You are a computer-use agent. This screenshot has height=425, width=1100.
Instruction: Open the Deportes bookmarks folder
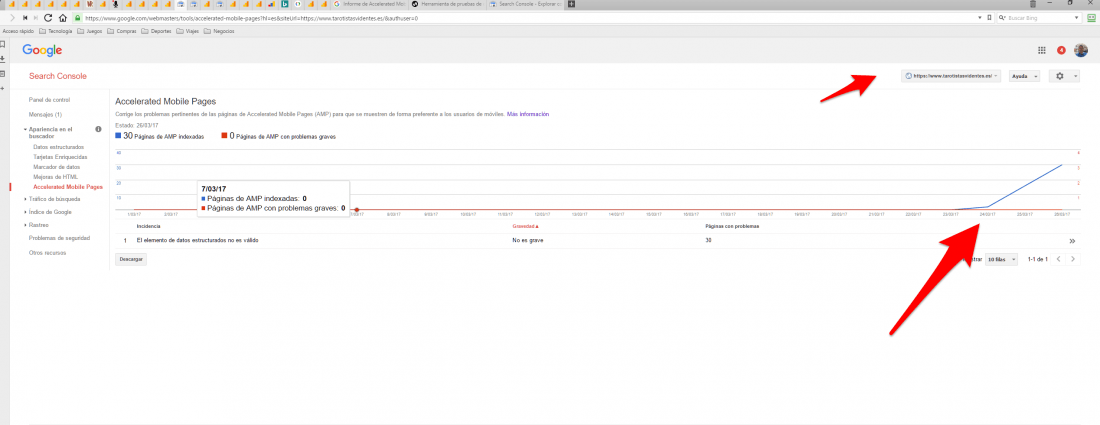click(x=156, y=31)
